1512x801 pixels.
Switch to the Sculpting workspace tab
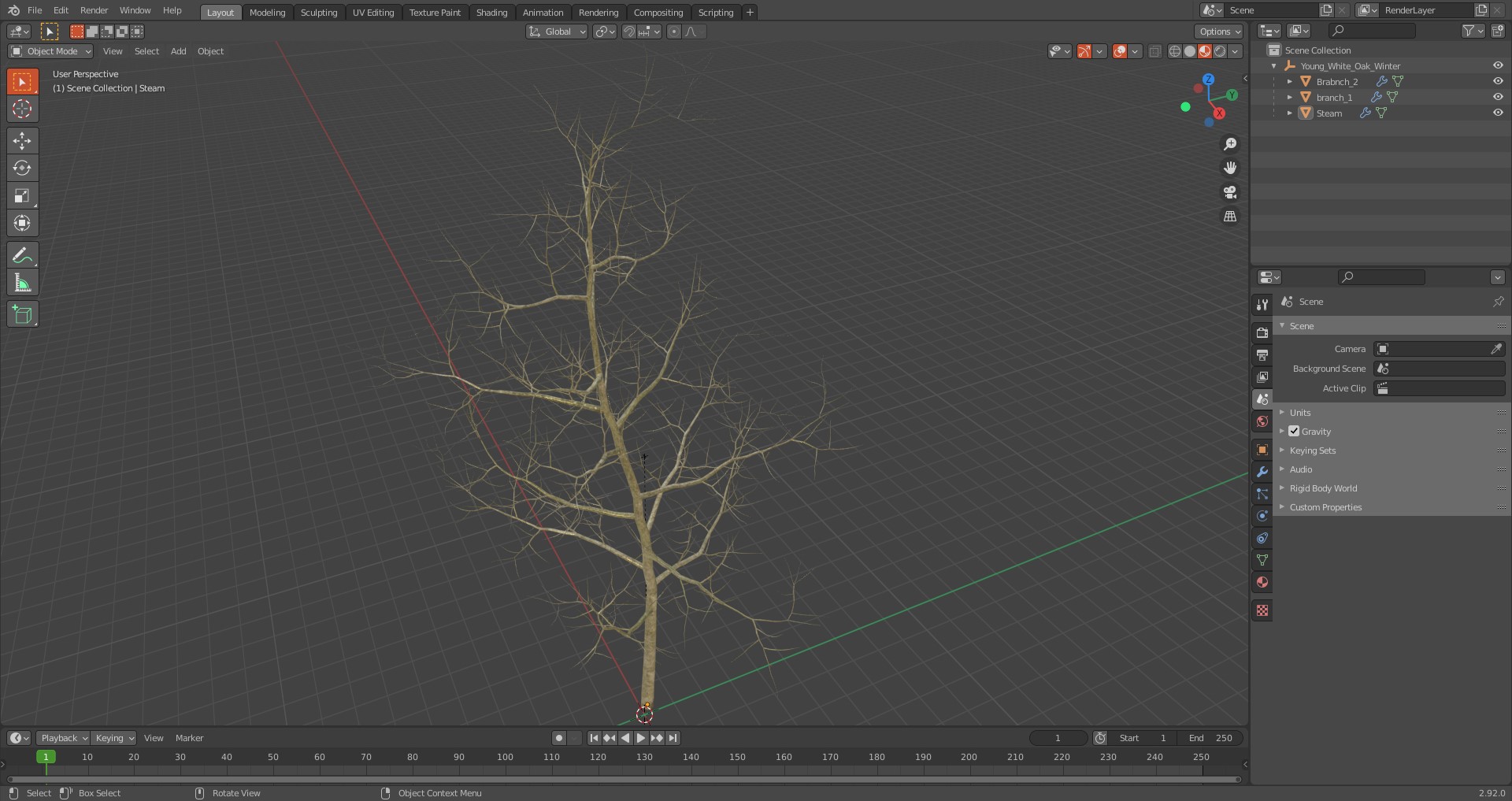pos(319,12)
